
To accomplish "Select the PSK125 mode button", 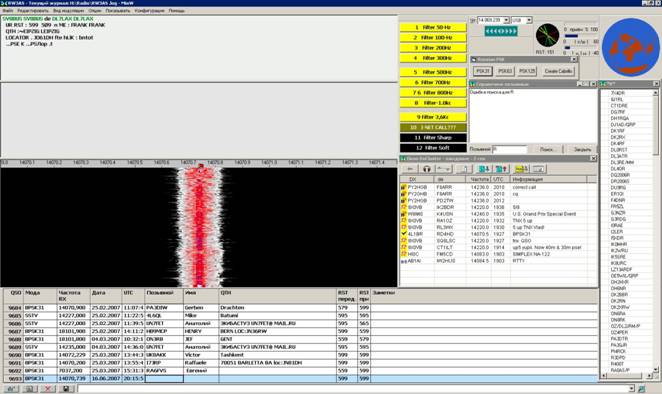I will click(527, 71).
